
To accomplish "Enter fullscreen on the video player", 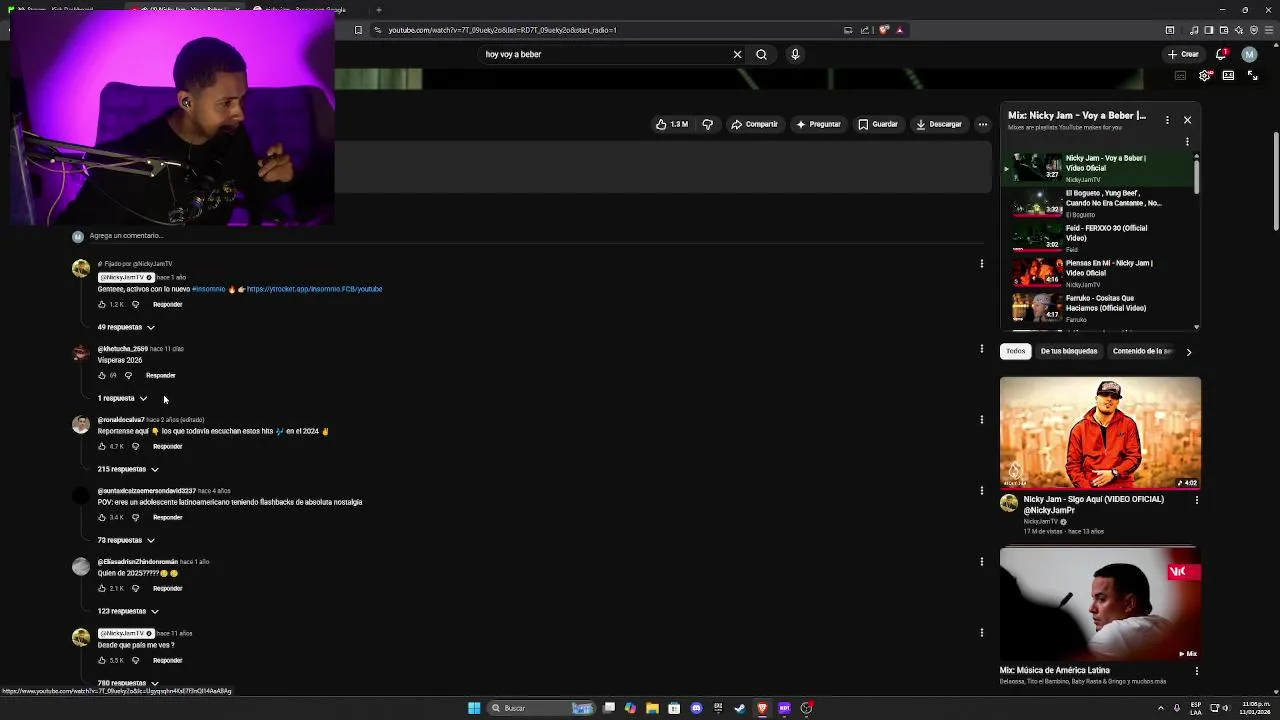I will 1252,75.
